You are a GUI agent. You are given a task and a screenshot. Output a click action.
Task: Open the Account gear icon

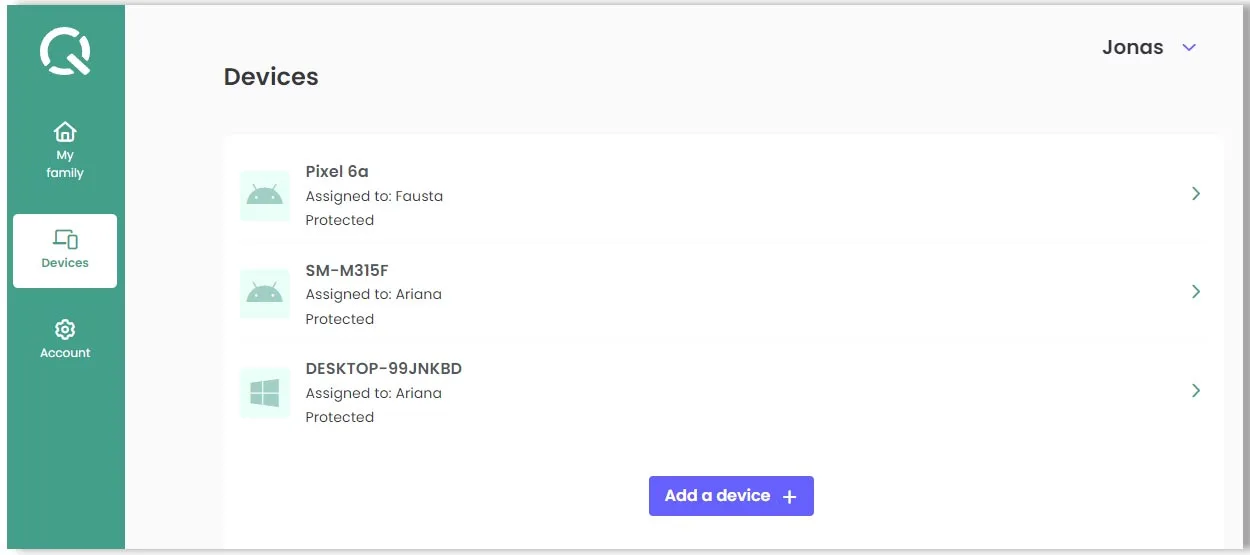[65, 329]
